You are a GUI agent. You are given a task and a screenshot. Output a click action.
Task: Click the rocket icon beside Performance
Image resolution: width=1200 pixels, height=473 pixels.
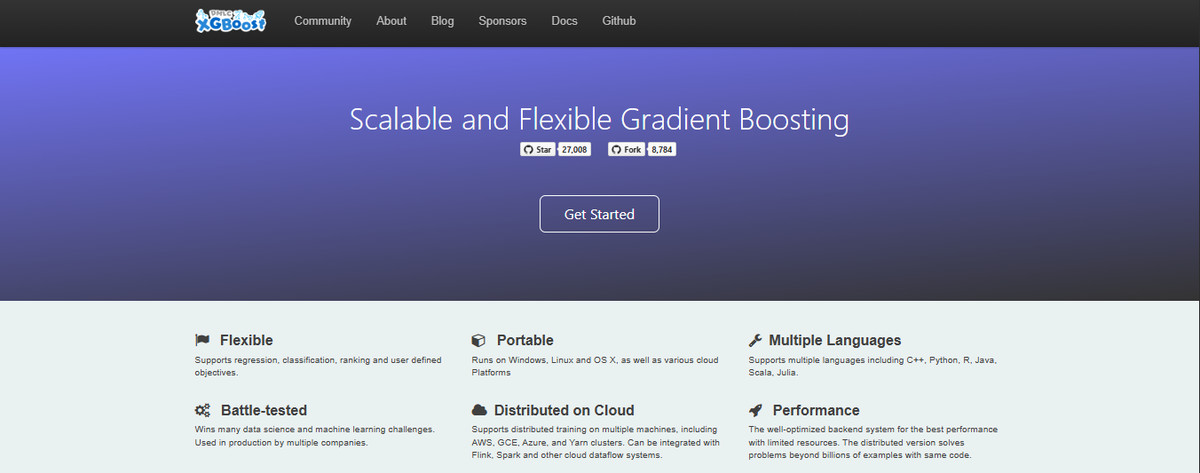755,410
